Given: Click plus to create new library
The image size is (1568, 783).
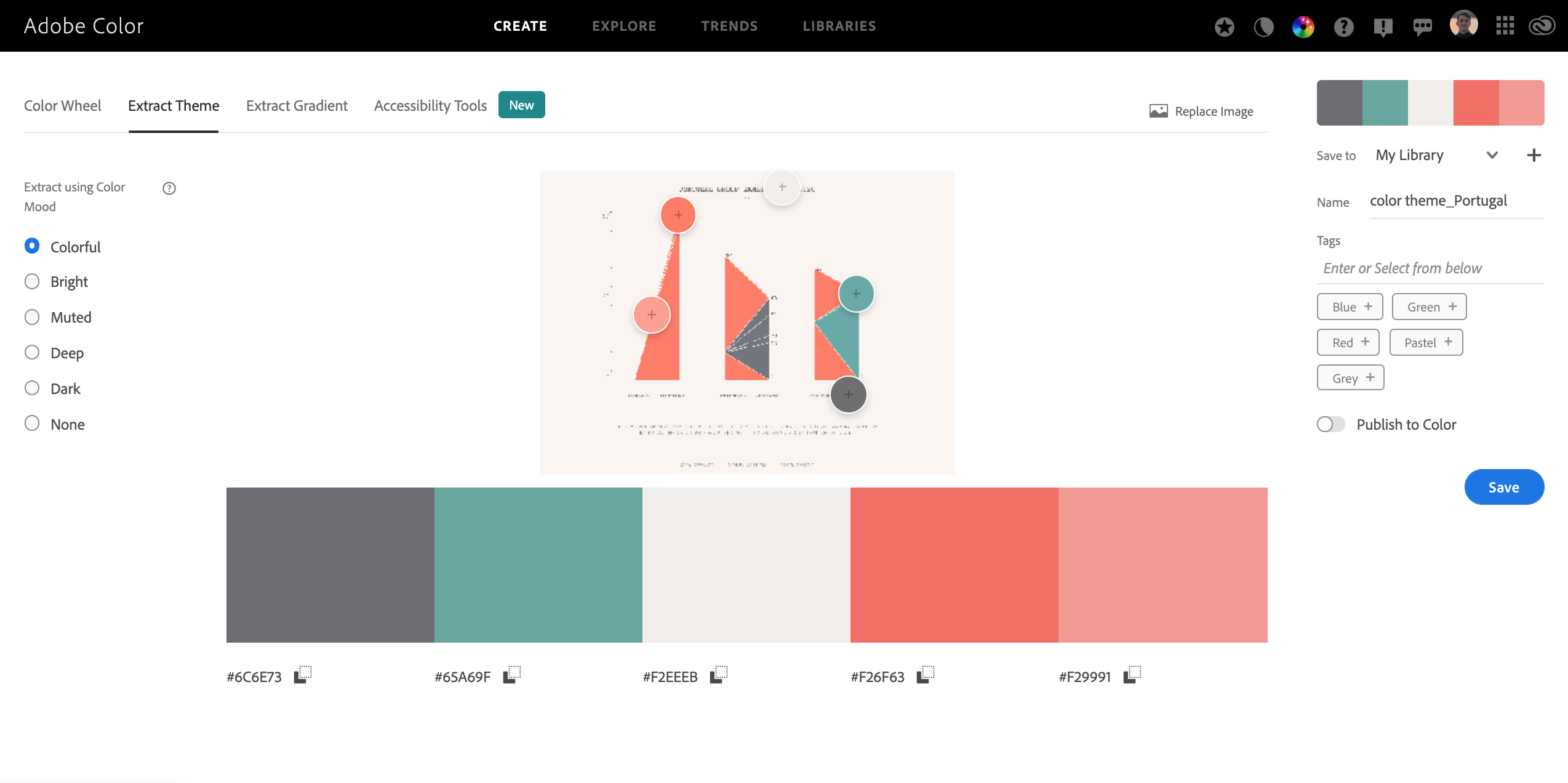Looking at the screenshot, I should point(1534,155).
